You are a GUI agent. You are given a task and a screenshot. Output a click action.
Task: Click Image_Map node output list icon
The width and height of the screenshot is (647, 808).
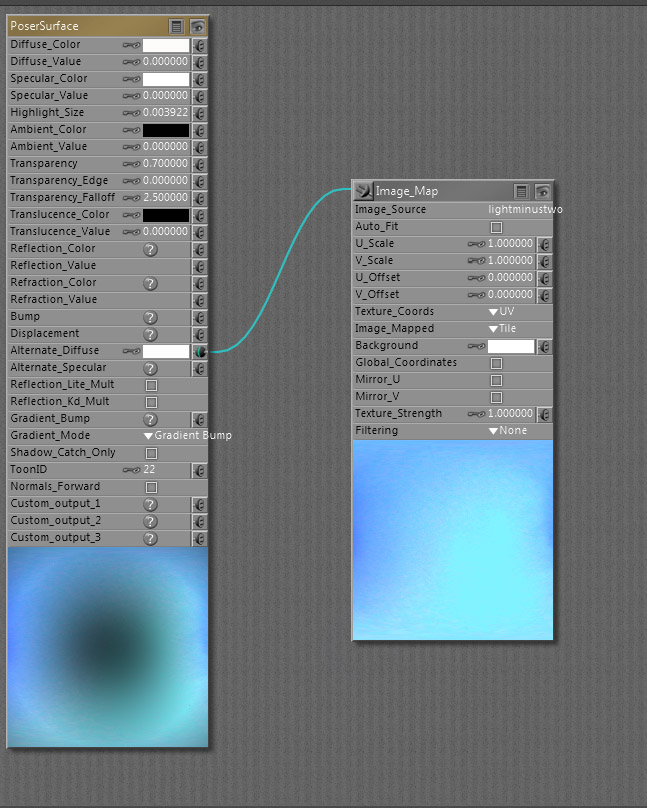[x=521, y=192]
